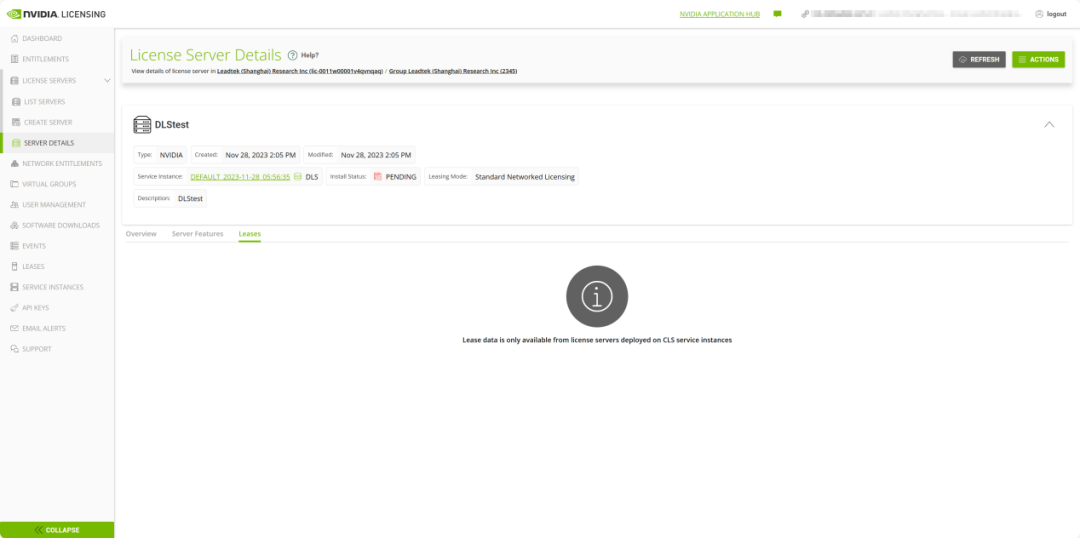Collapse the sidebar with COLLAPSE button
Viewport: 1080px width, 538px height.
coord(57,530)
